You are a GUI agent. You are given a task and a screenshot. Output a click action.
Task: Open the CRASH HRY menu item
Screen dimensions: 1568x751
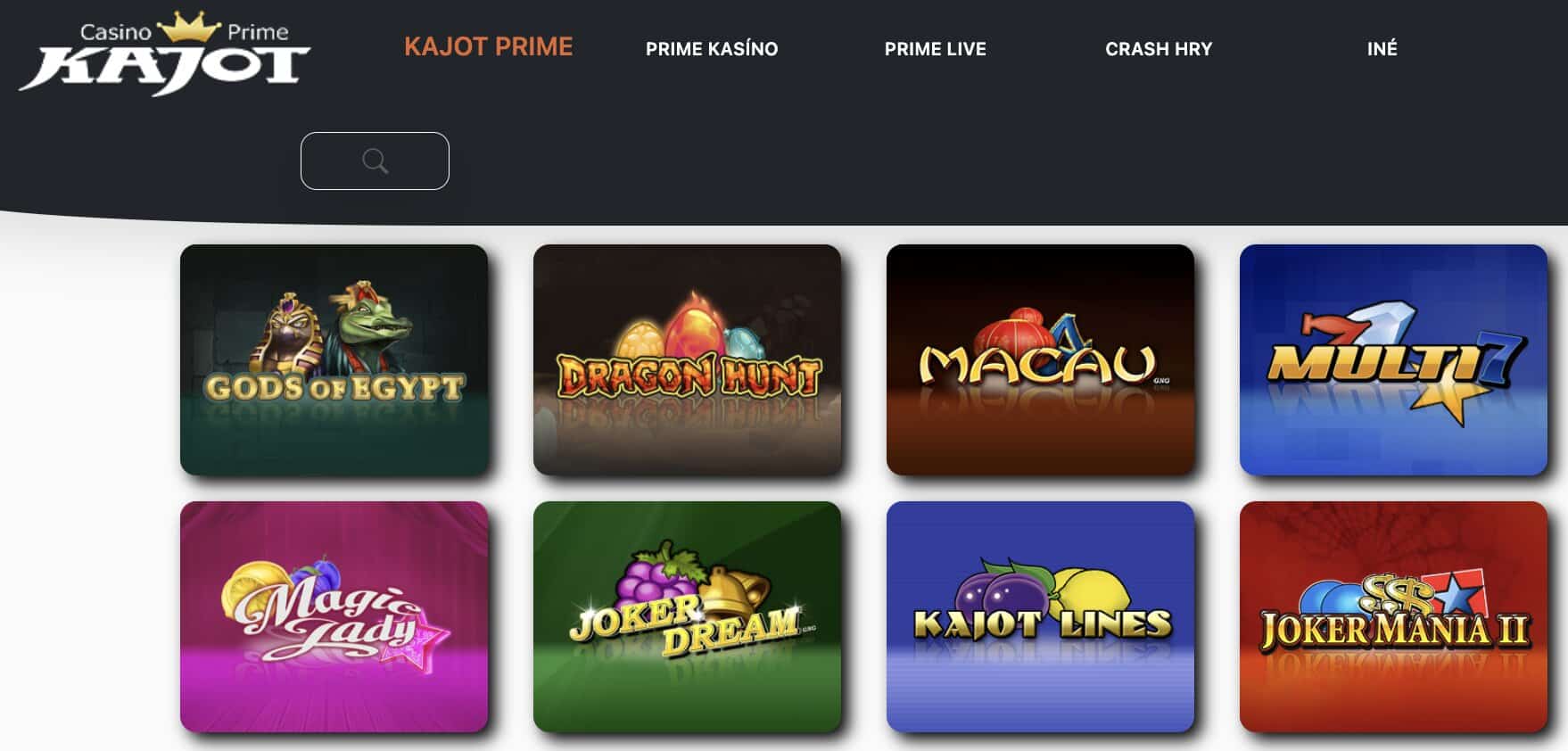point(1159,49)
